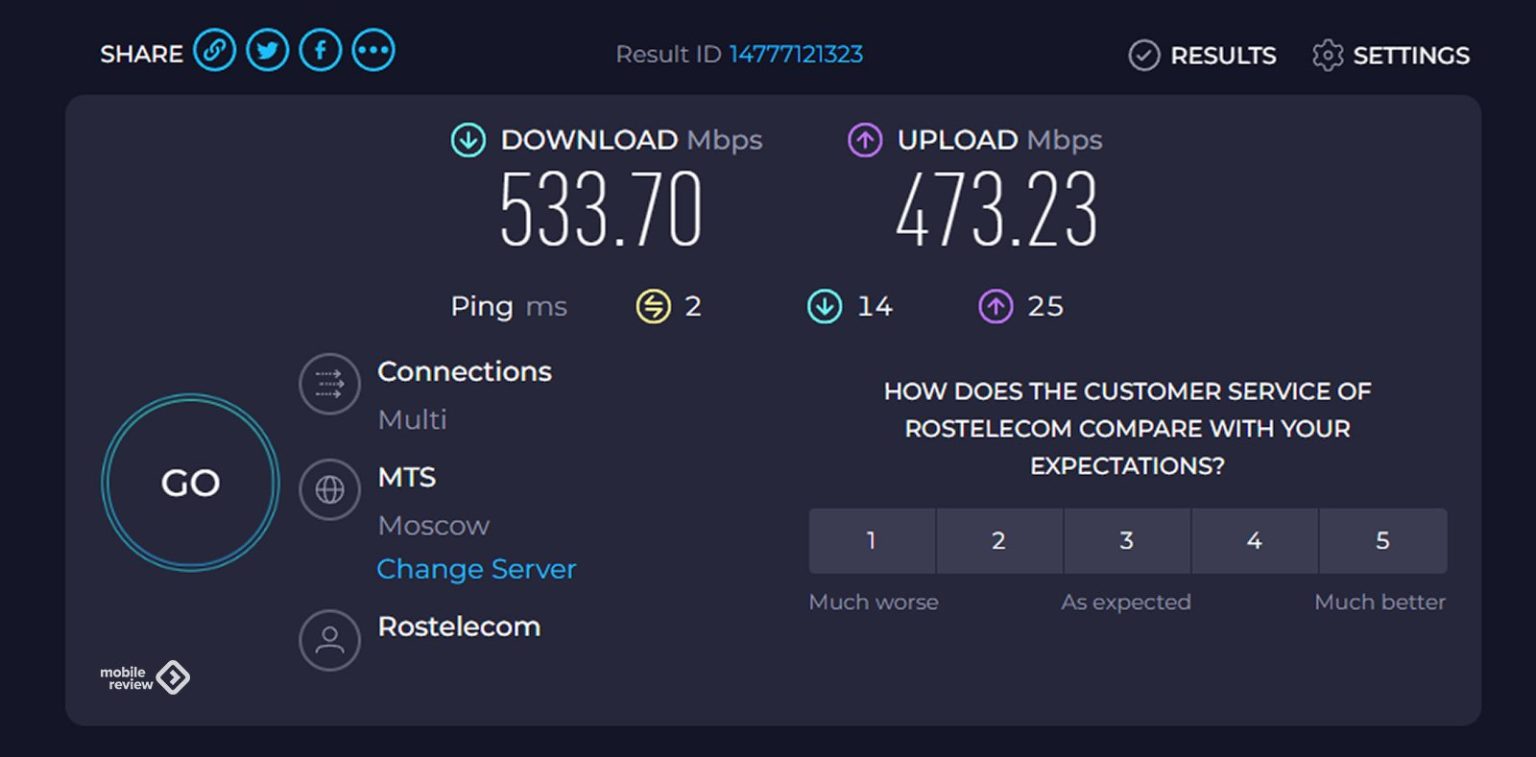Click the Mobile Review logo
Viewport: 1536px width, 757px height.
(x=144, y=678)
